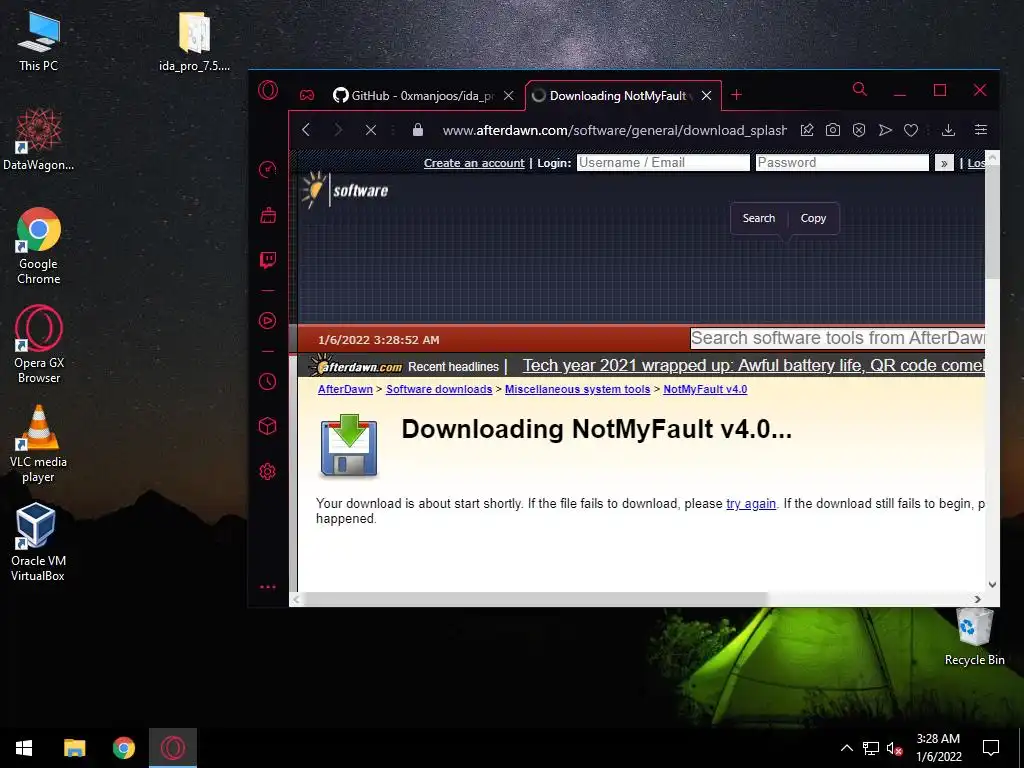Open History clock icon in sidebar
Image resolution: width=1024 pixels, height=768 pixels.
click(268, 381)
